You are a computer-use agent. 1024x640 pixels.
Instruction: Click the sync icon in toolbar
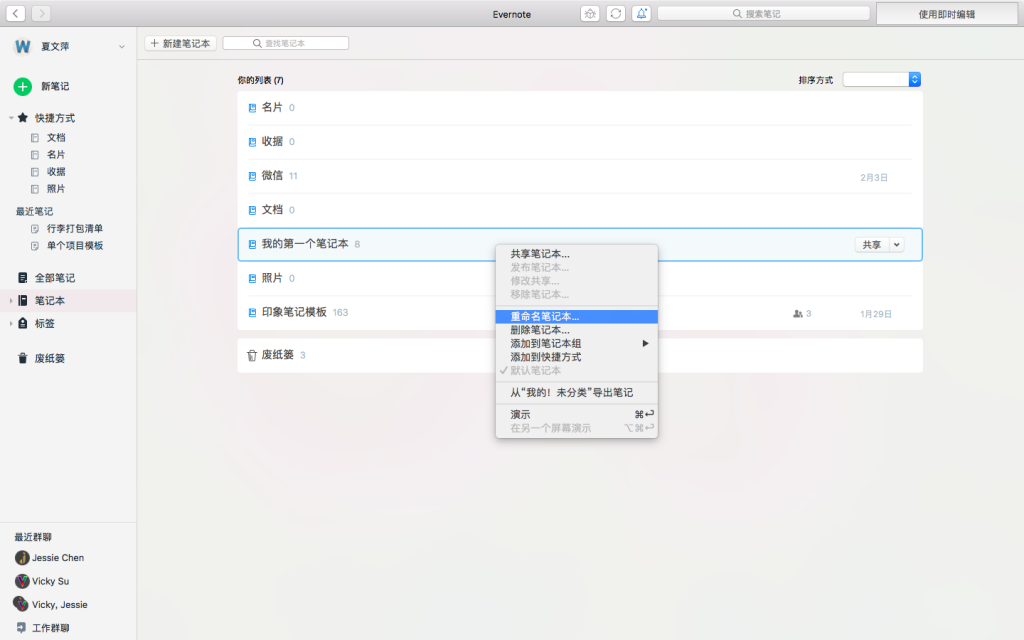(615, 14)
